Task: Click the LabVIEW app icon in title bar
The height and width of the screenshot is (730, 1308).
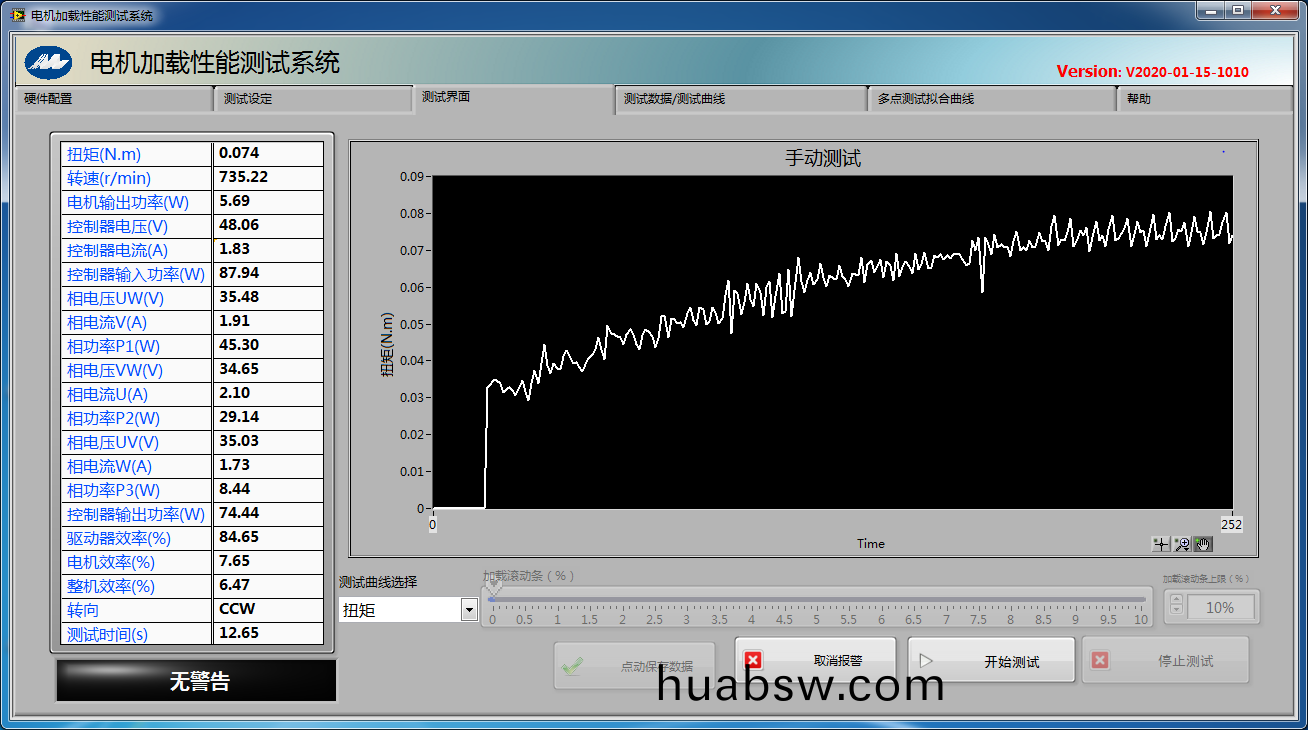Action: 18,16
